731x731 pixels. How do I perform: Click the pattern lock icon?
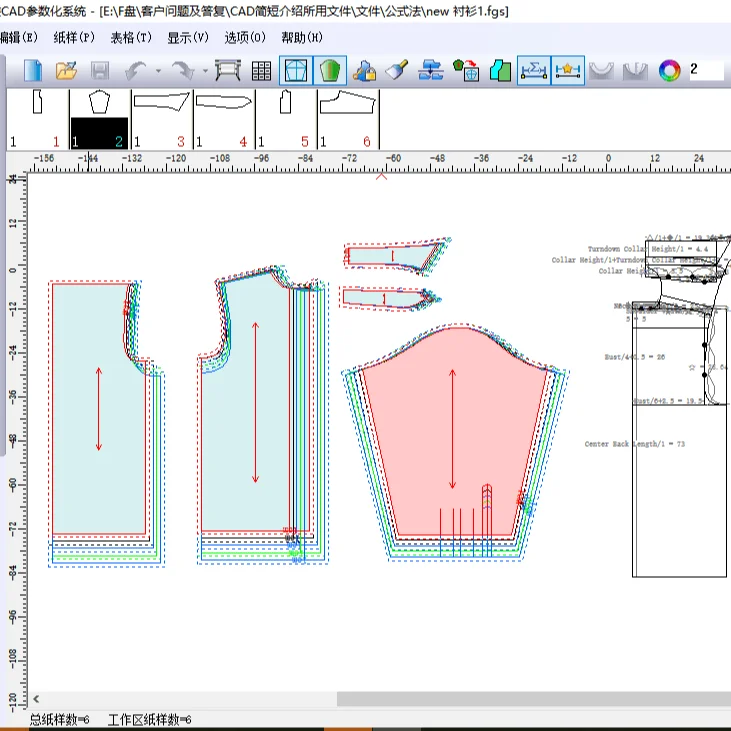[x=365, y=71]
